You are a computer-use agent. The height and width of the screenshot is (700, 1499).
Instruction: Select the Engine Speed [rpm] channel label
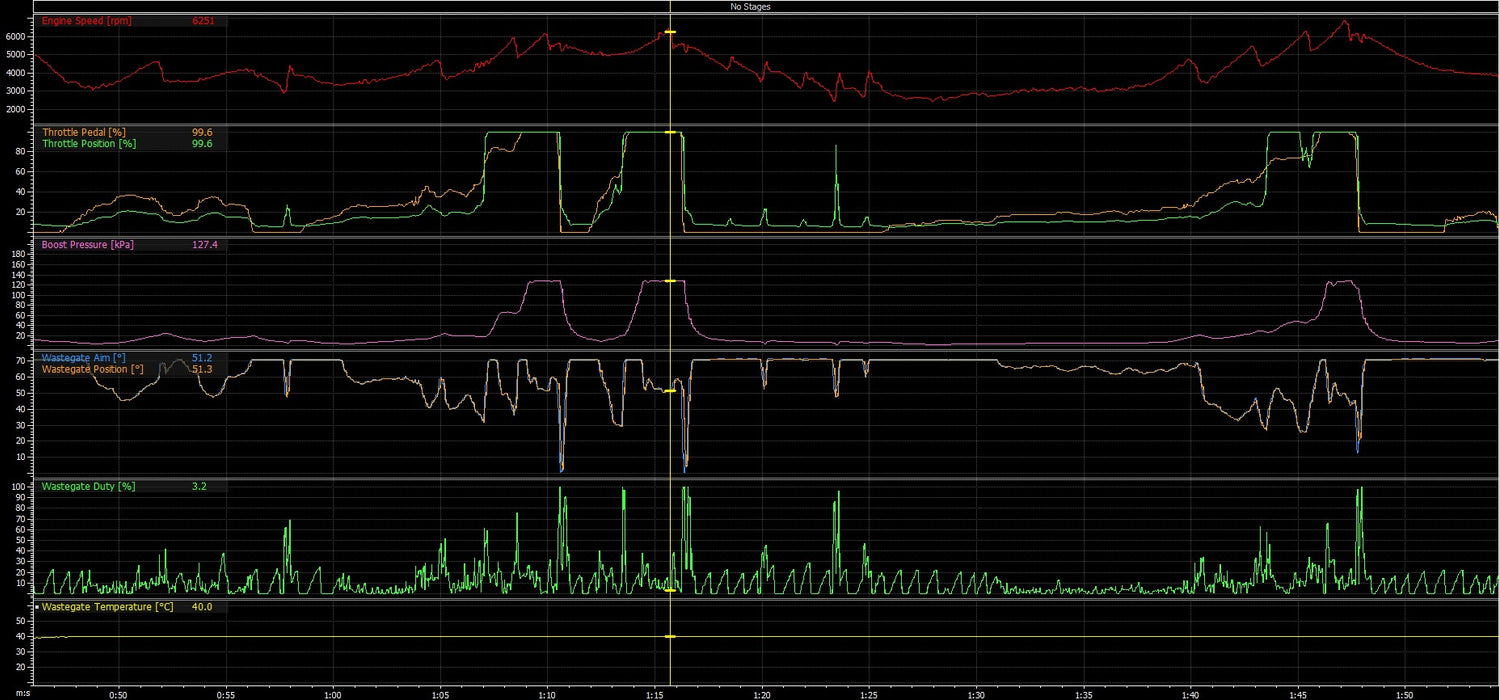tap(87, 21)
